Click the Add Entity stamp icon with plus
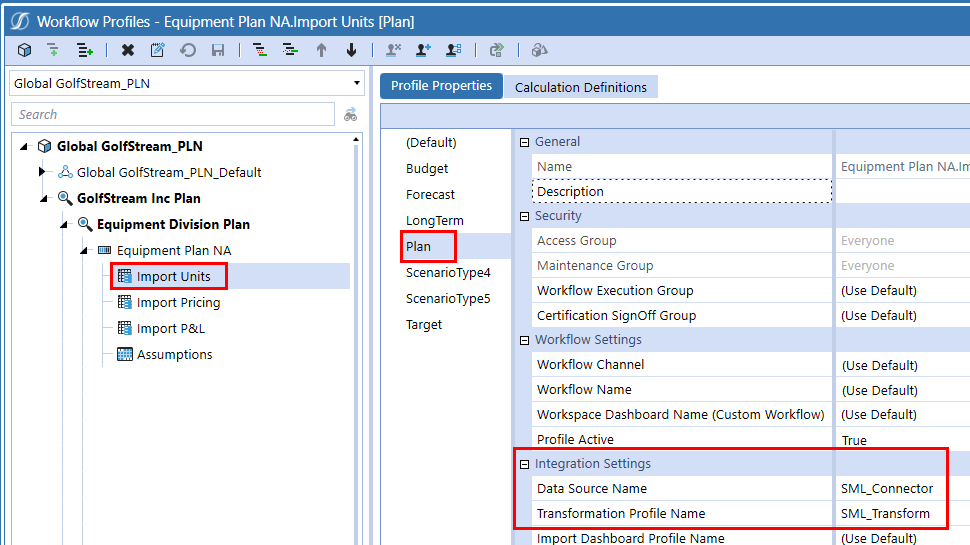This screenshot has height=545, width=970. [424, 50]
